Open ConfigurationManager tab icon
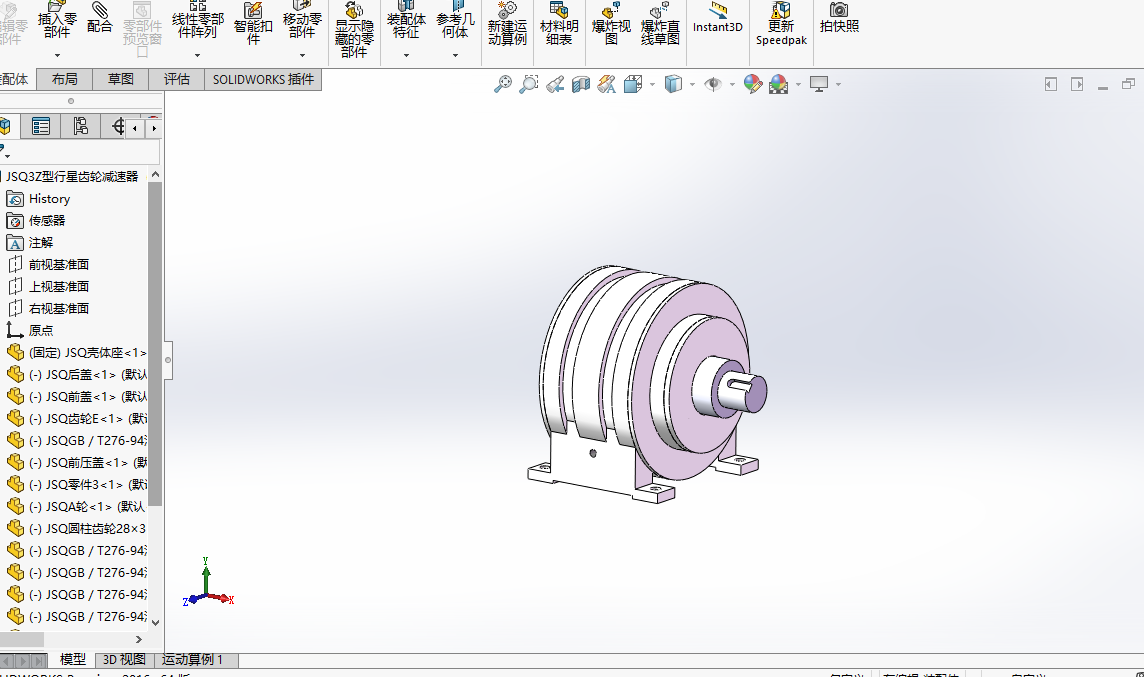 pyautogui.click(x=80, y=126)
